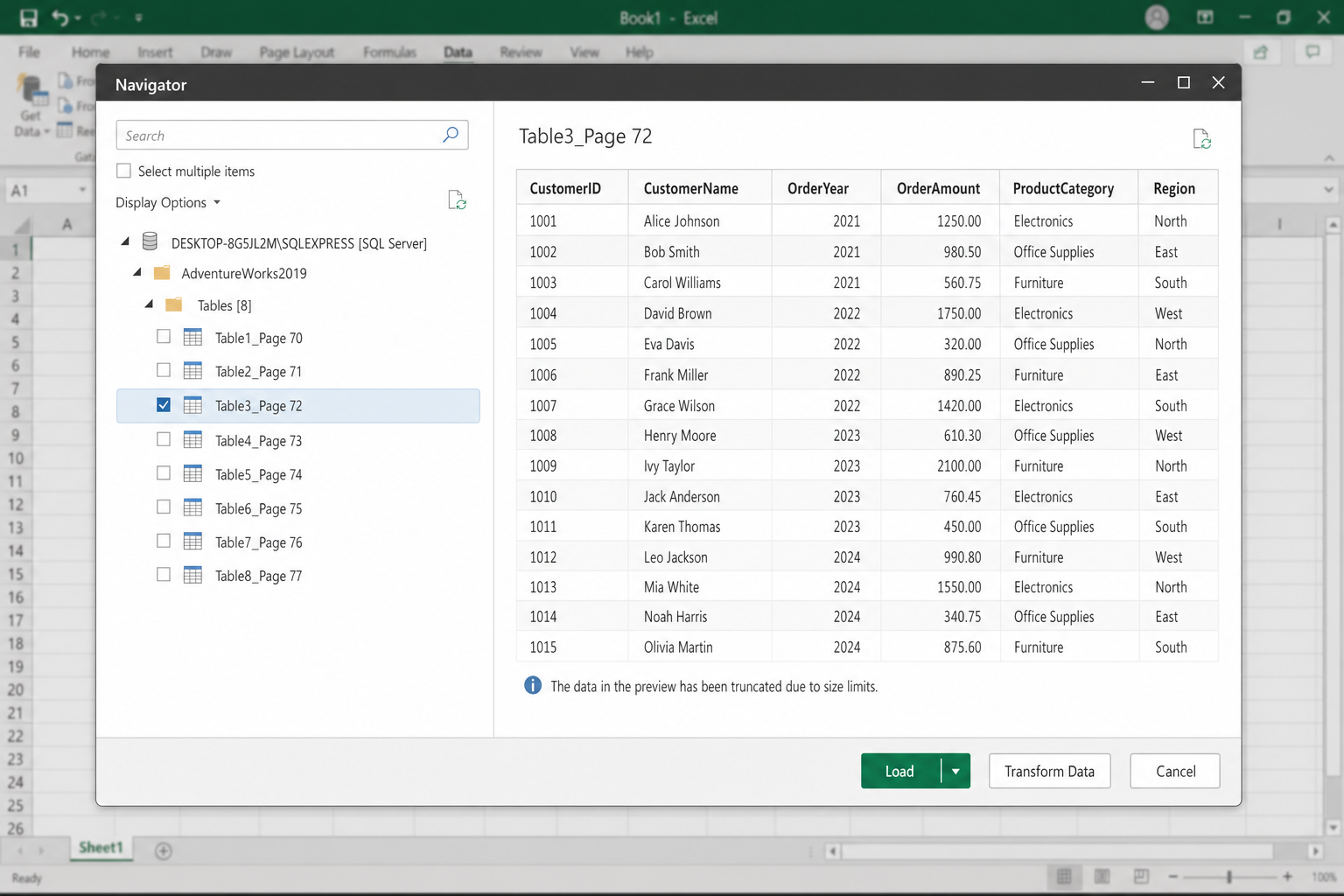Click the table icon for Table7_Page 76
This screenshot has height=896, width=1344.
192,541
